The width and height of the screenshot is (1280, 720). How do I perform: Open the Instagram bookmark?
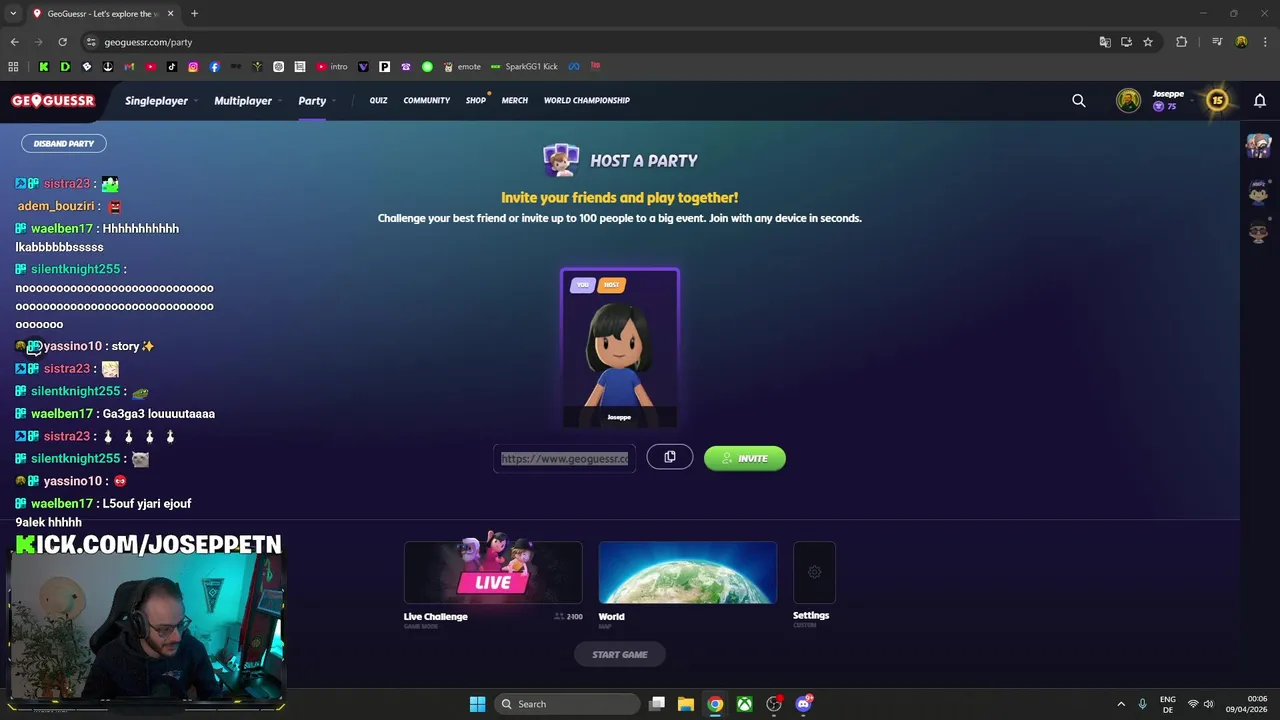point(193,67)
